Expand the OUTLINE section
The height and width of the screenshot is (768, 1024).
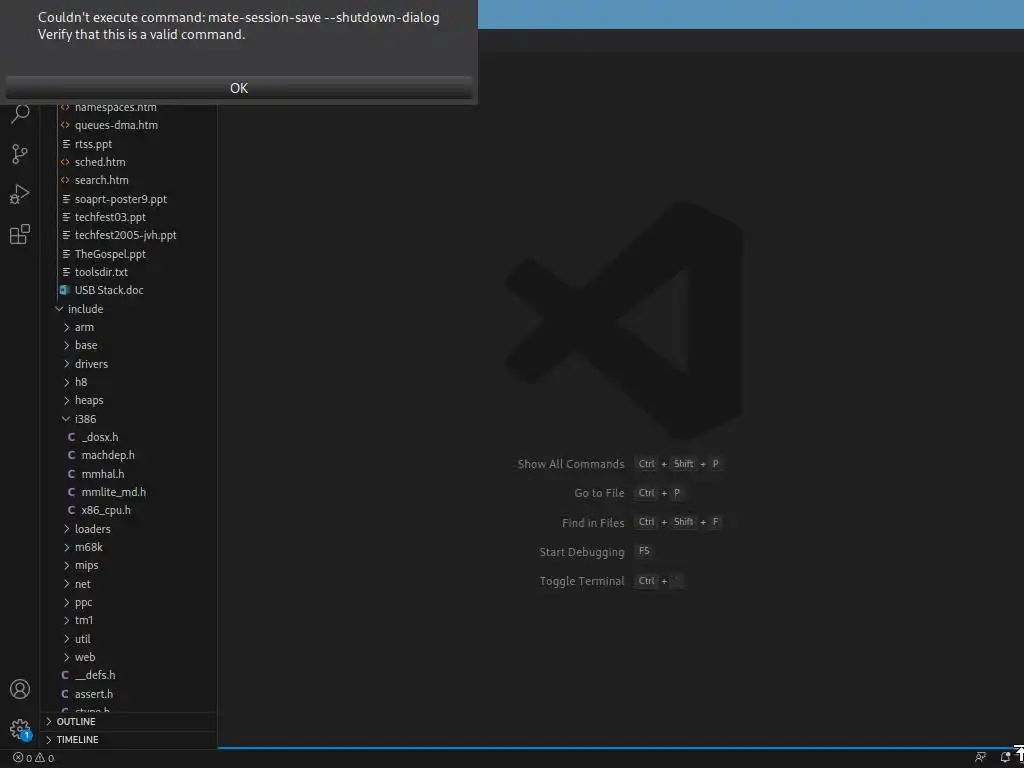(x=129, y=722)
